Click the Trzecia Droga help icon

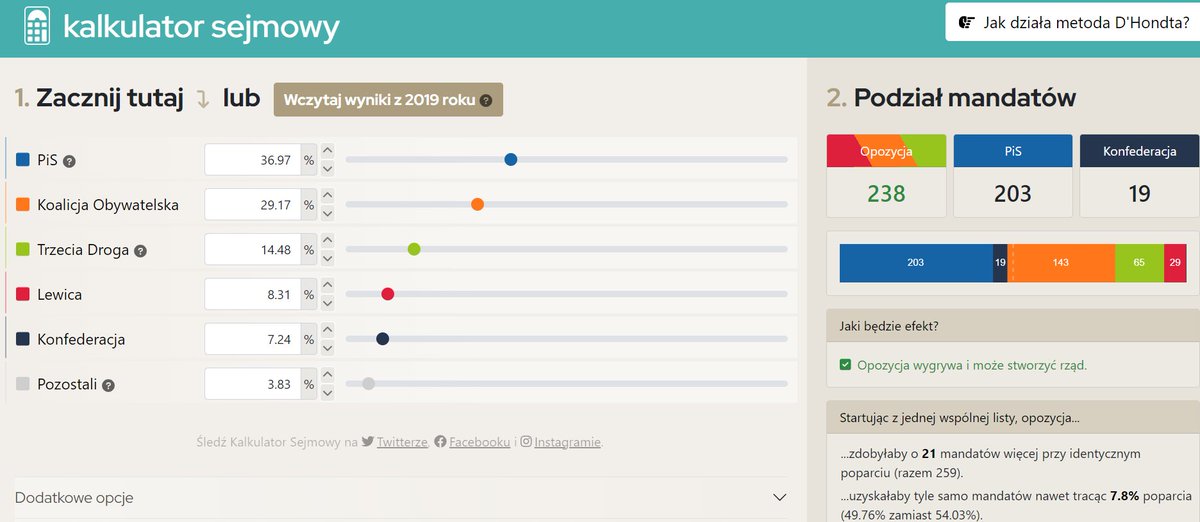pyautogui.click(x=140, y=250)
